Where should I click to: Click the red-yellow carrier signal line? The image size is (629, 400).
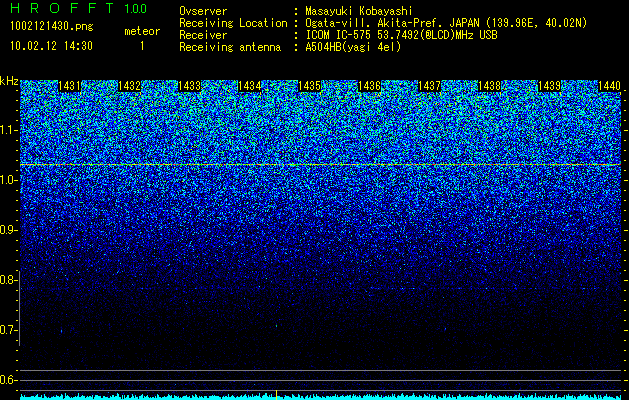click(320, 164)
